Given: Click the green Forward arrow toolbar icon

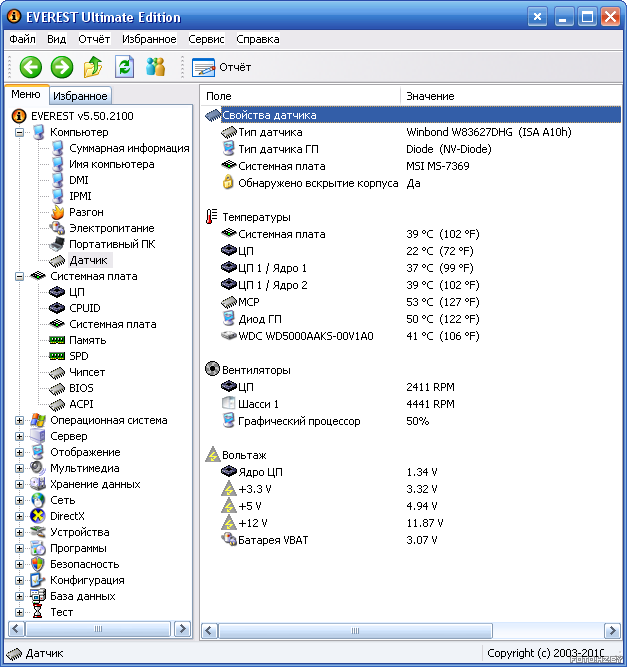Looking at the screenshot, I should (x=62, y=67).
